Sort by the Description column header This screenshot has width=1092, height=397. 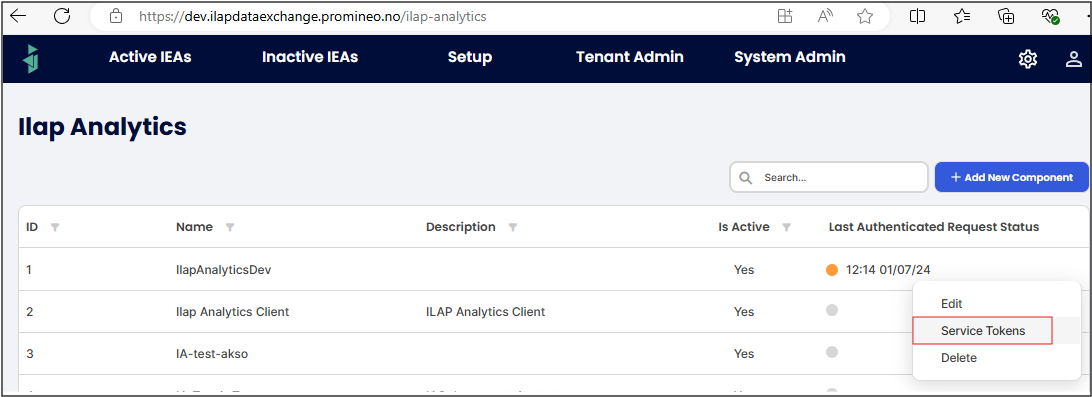460,227
